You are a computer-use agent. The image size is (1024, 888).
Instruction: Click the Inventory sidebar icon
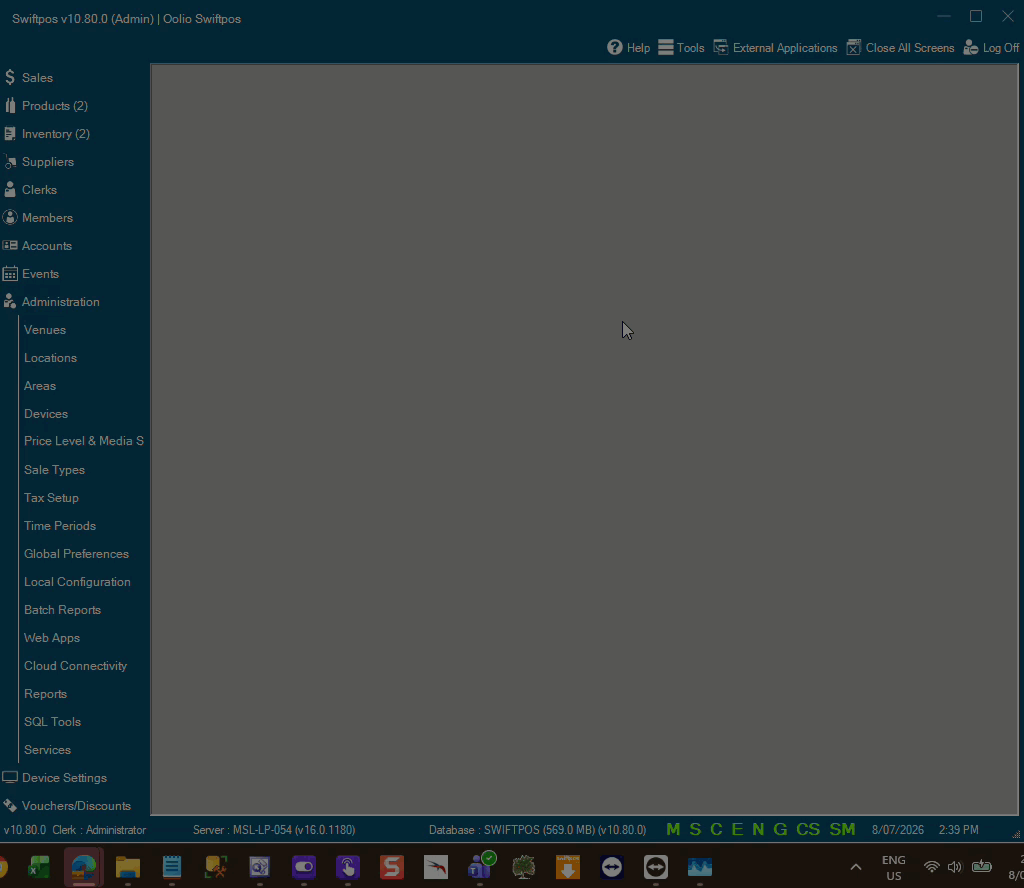10,133
